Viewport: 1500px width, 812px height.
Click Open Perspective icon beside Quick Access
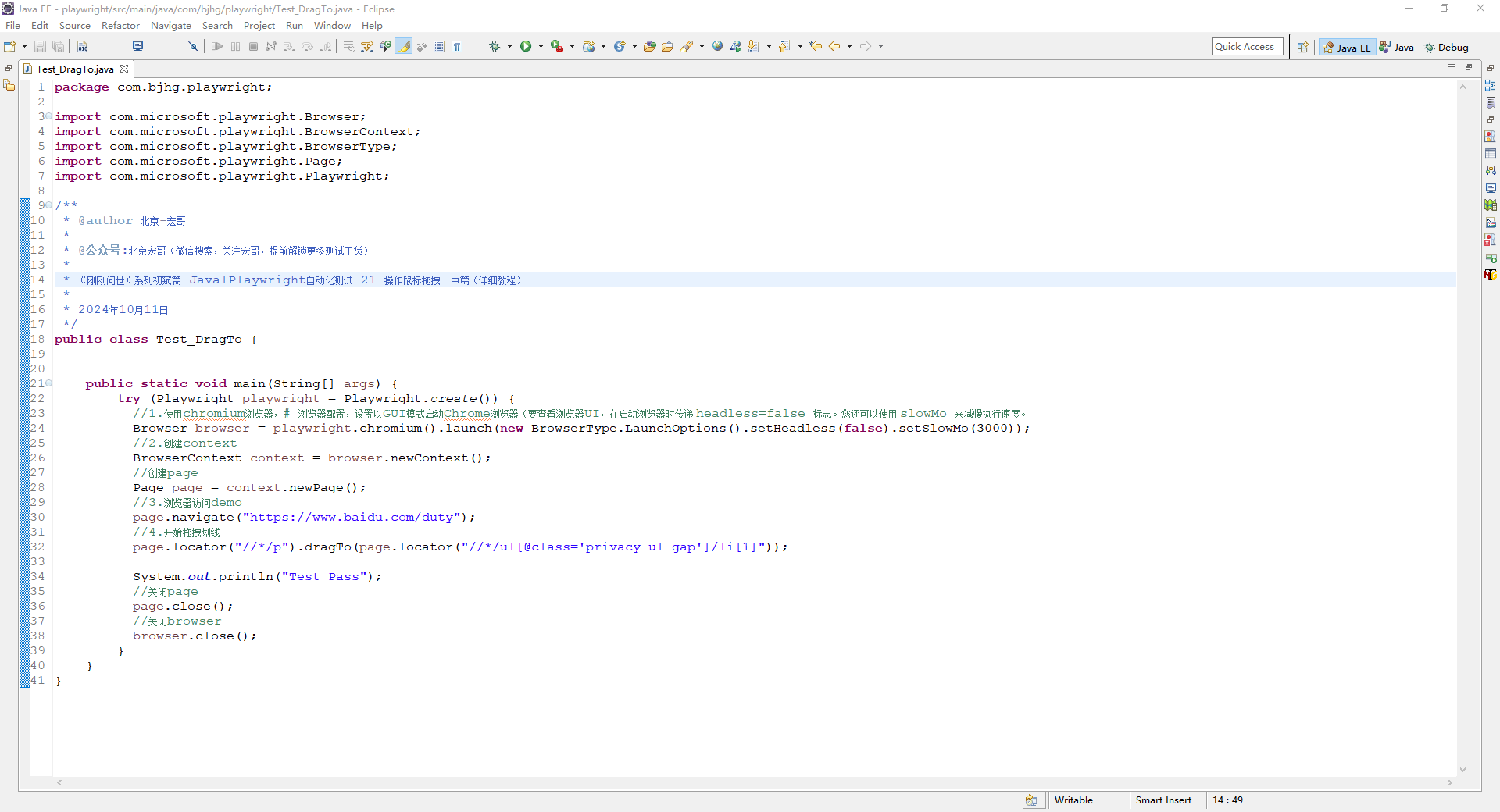pyautogui.click(x=1302, y=48)
